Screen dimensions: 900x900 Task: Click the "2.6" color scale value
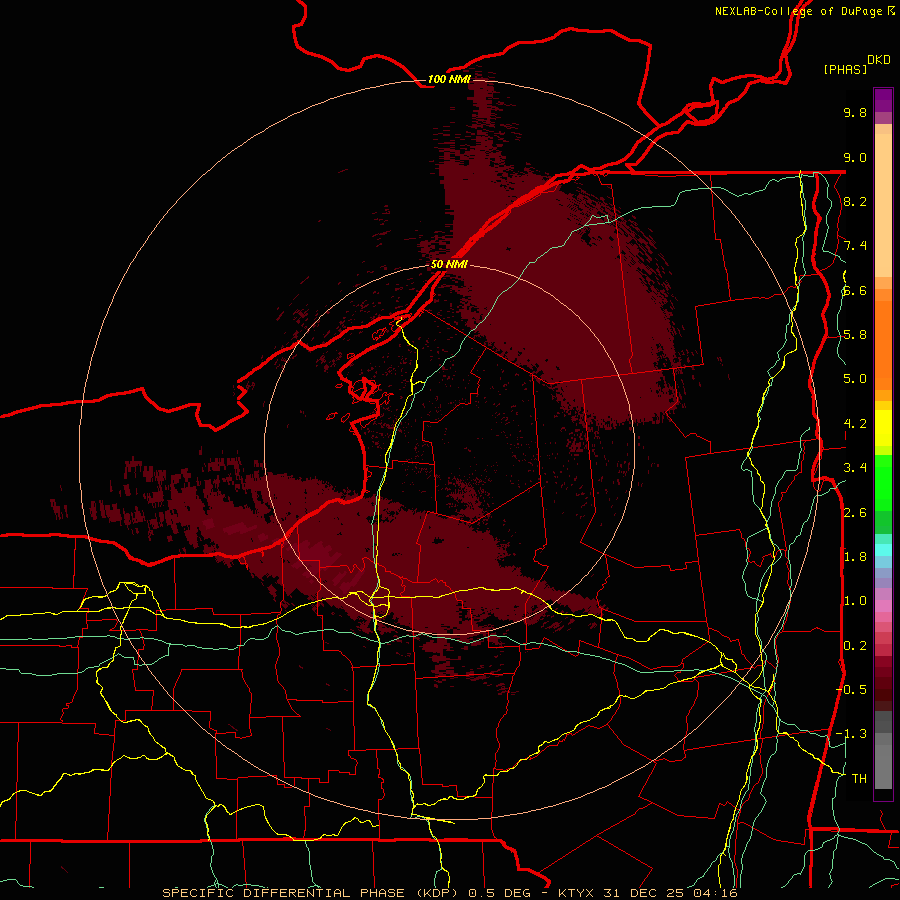(855, 512)
